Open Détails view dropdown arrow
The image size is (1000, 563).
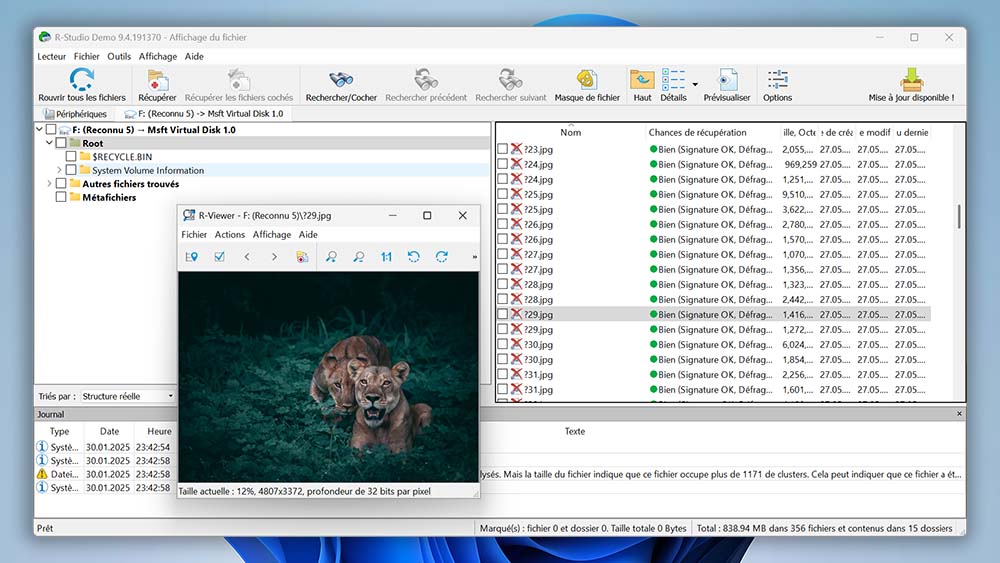point(695,84)
